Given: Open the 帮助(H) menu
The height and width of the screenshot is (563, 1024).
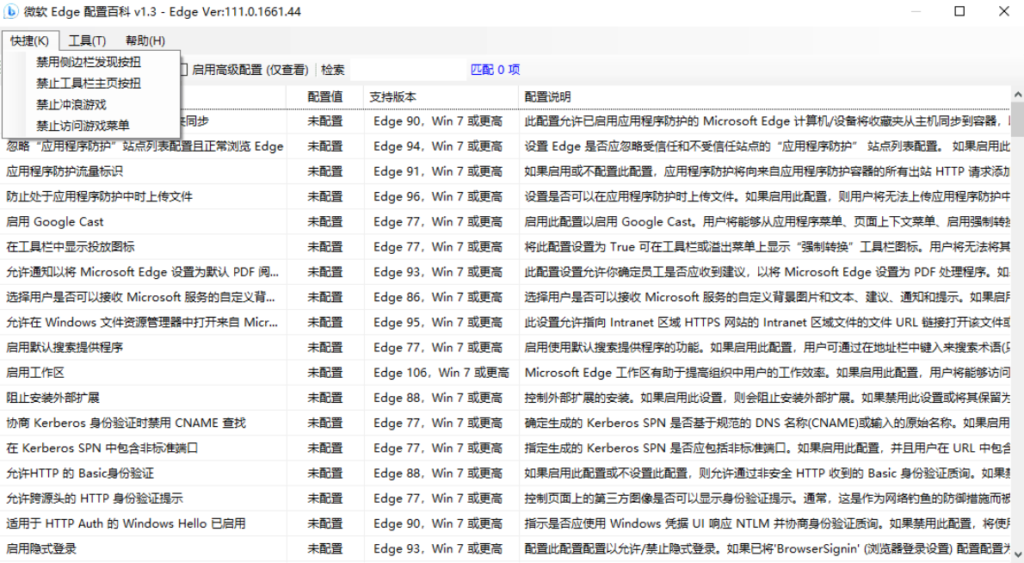Looking at the screenshot, I should click(145, 41).
